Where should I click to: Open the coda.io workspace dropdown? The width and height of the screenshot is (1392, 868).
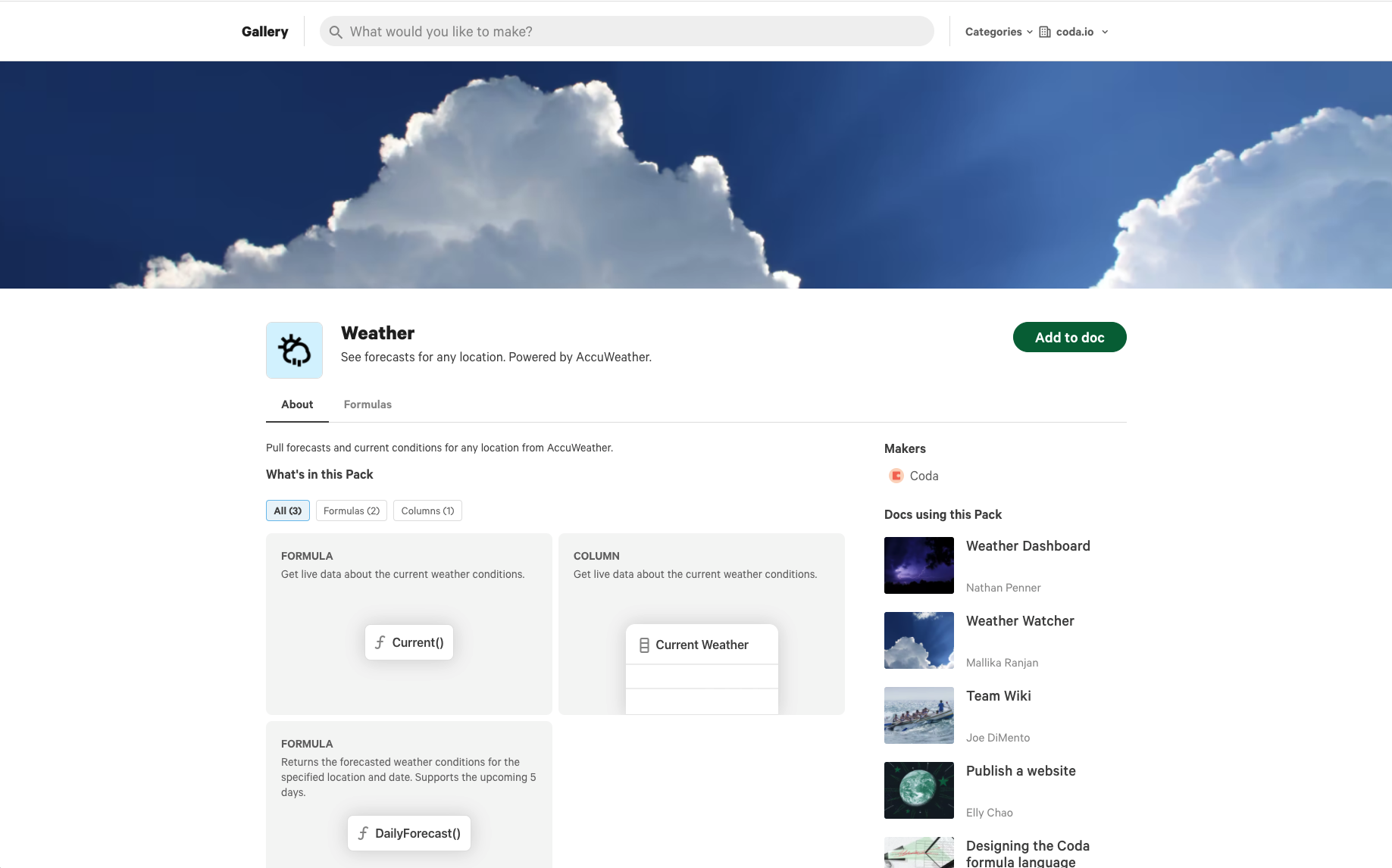[1074, 32]
